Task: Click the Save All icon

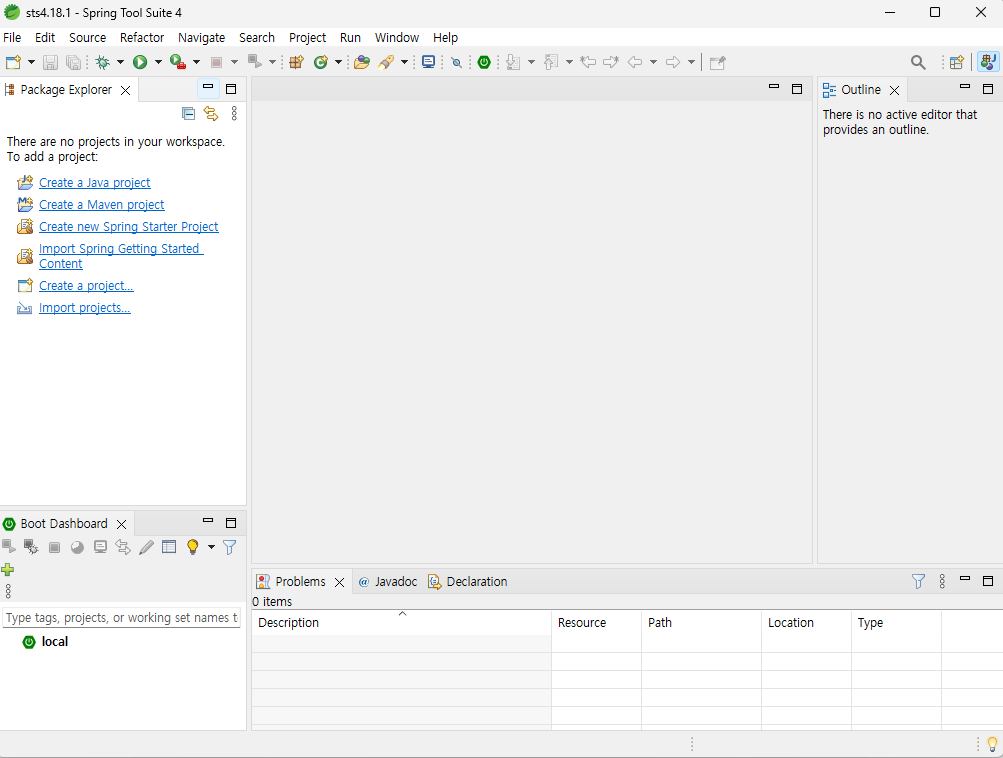Action: pos(74,62)
